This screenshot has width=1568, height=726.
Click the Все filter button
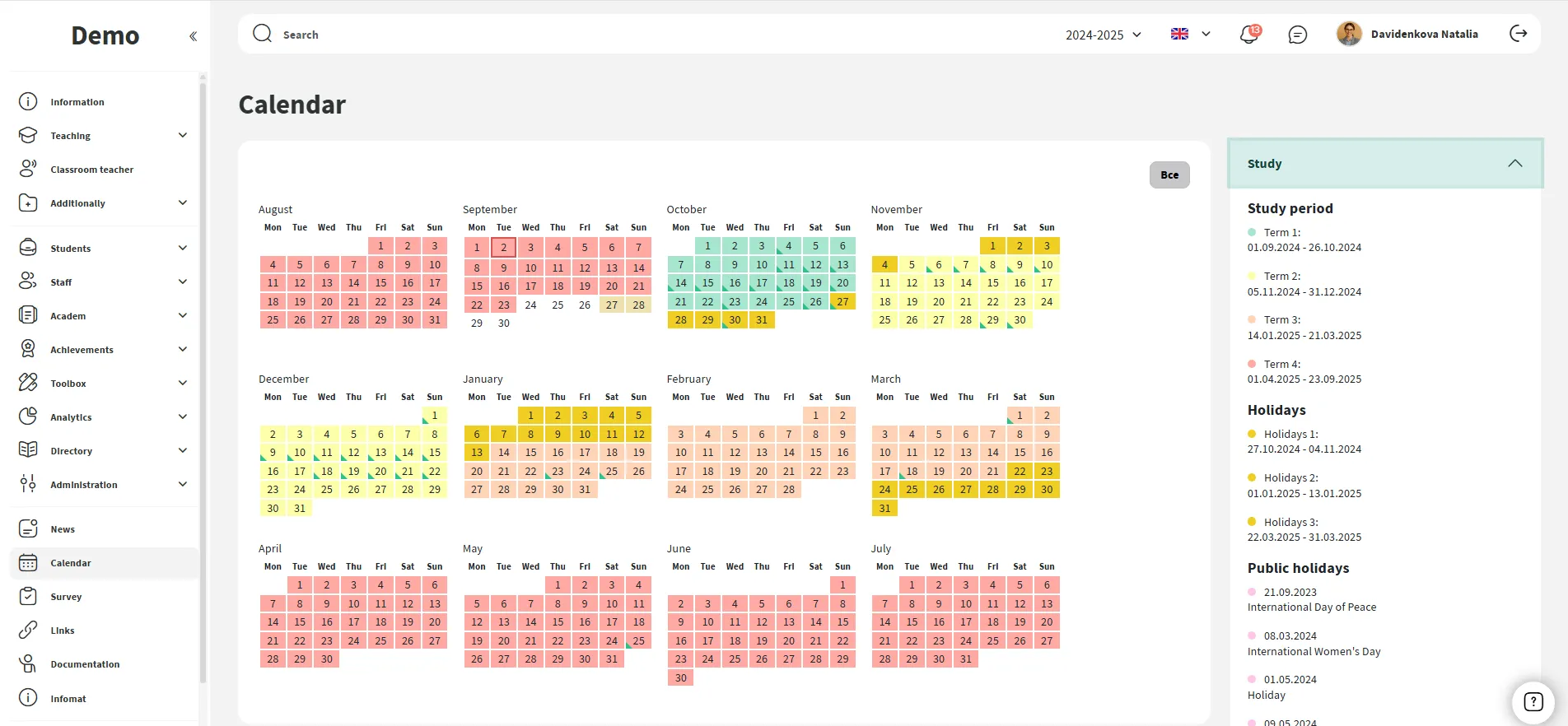(x=1169, y=175)
